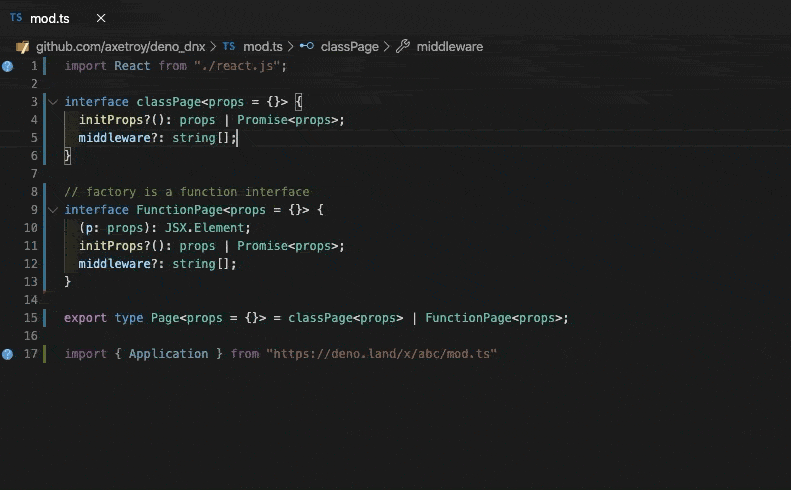Image resolution: width=791 pixels, height=490 pixels.
Task: Click breadcrumb chevron after classPage
Action: point(387,47)
